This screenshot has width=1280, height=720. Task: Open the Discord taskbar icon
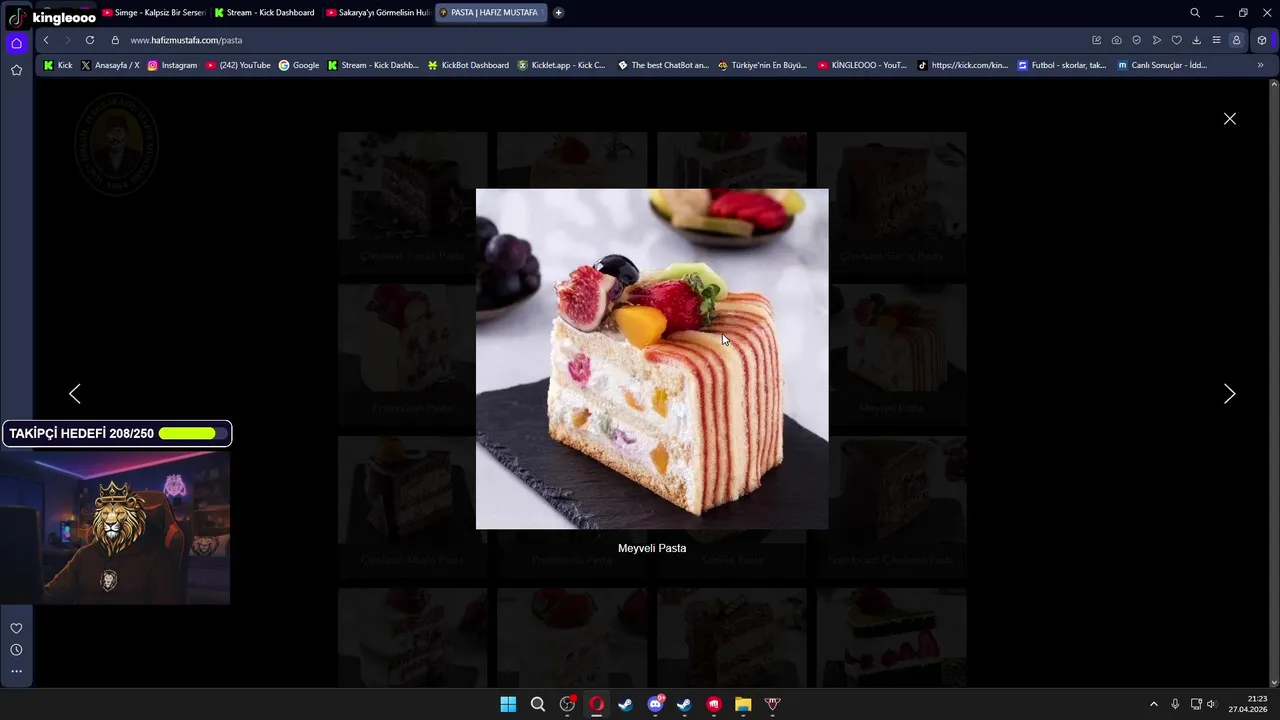click(655, 704)
